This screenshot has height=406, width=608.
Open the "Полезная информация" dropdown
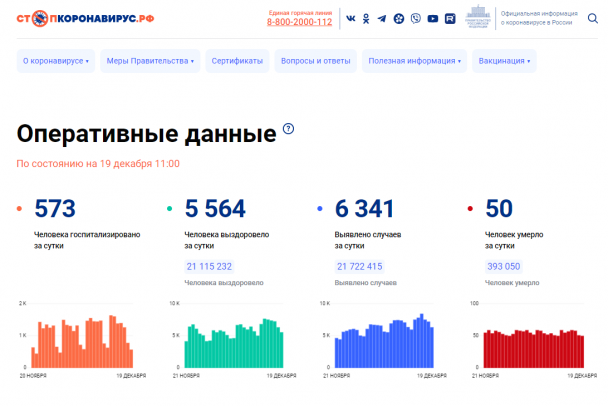(x=415, y=61)
